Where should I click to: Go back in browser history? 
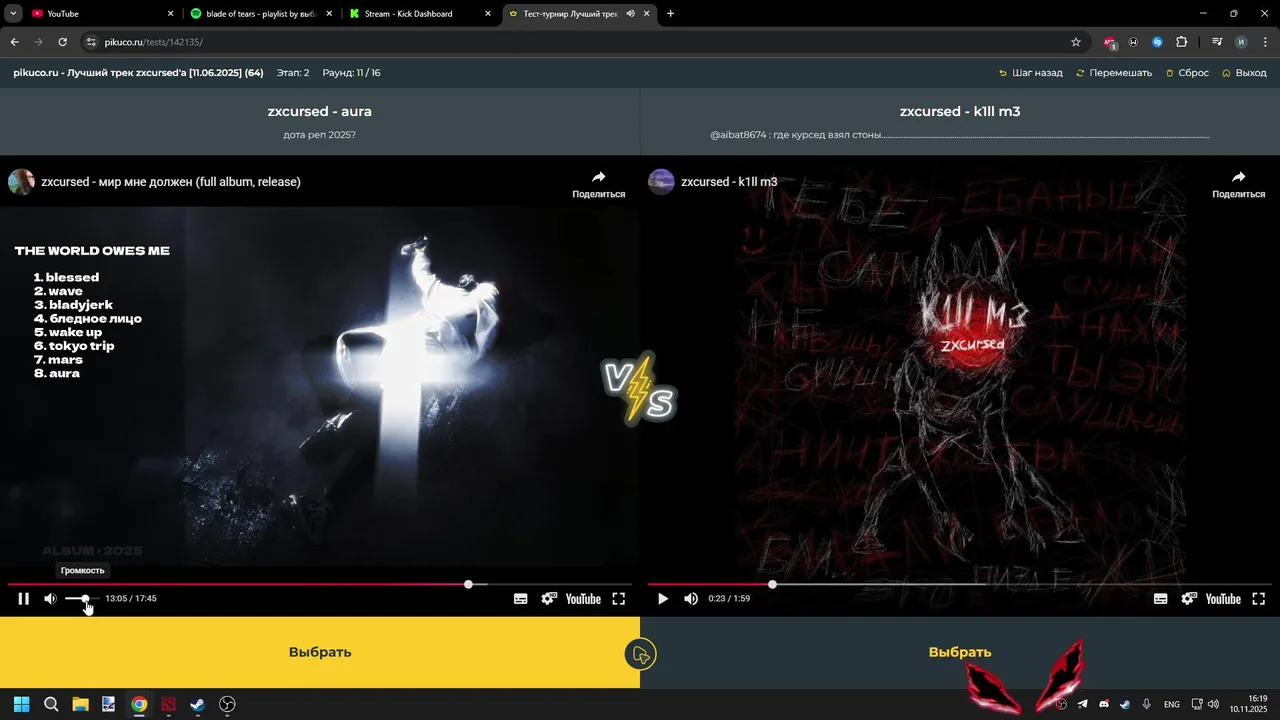point(14,42)
